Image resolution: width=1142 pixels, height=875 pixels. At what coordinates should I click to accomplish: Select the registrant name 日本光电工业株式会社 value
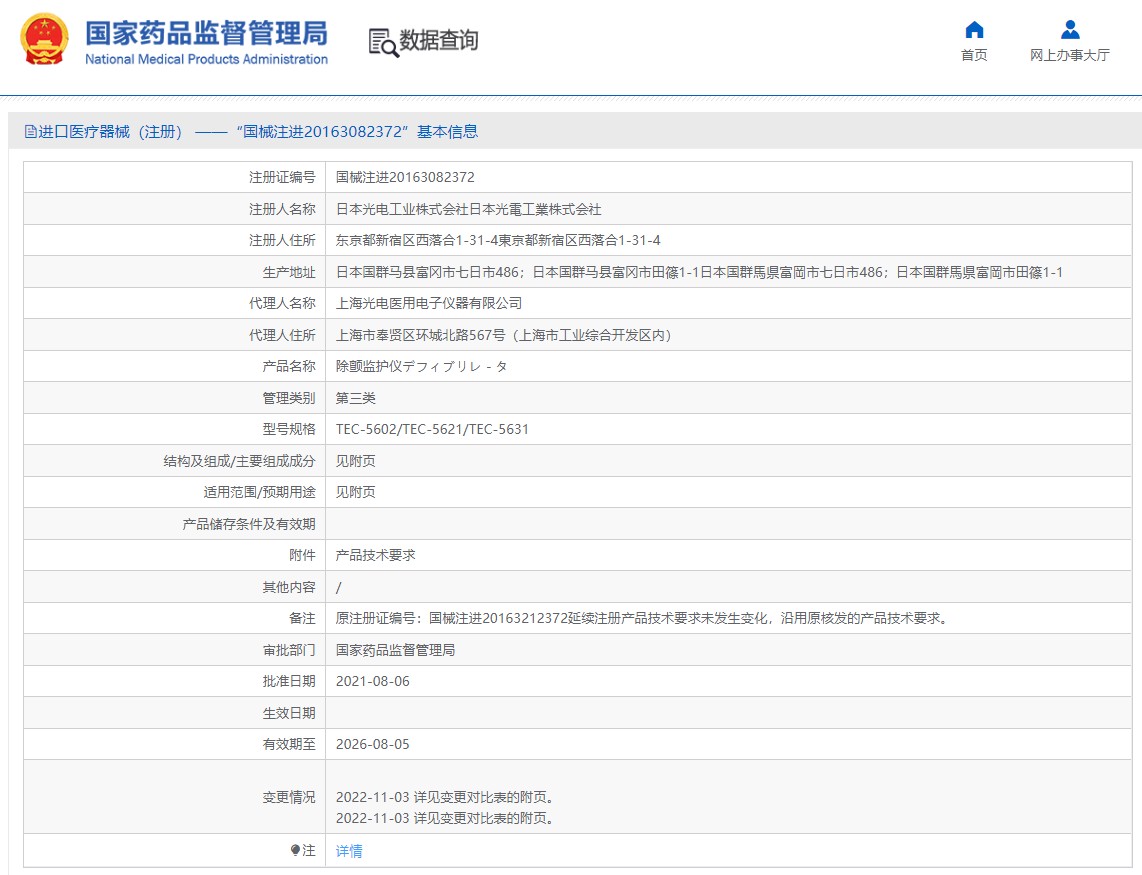(468, 209)
